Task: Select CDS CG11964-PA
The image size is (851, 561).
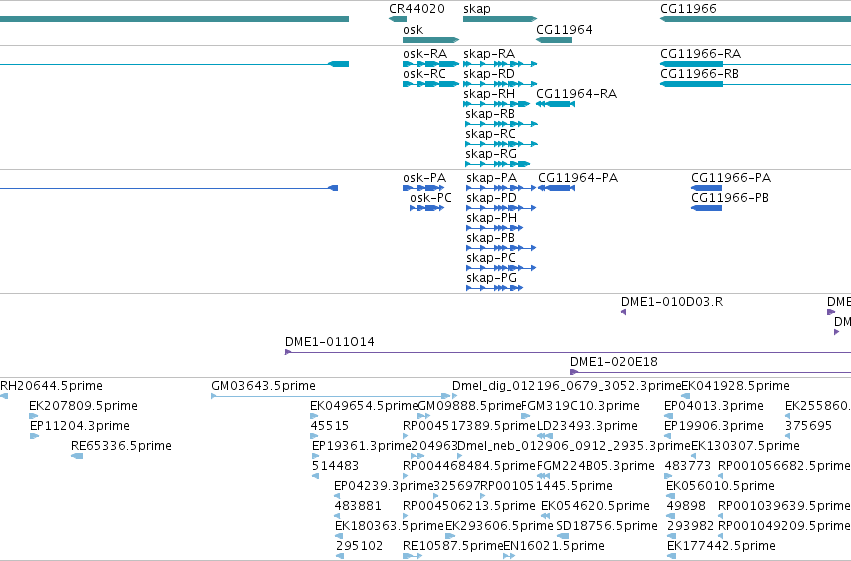Action: [x=556, y=188]
